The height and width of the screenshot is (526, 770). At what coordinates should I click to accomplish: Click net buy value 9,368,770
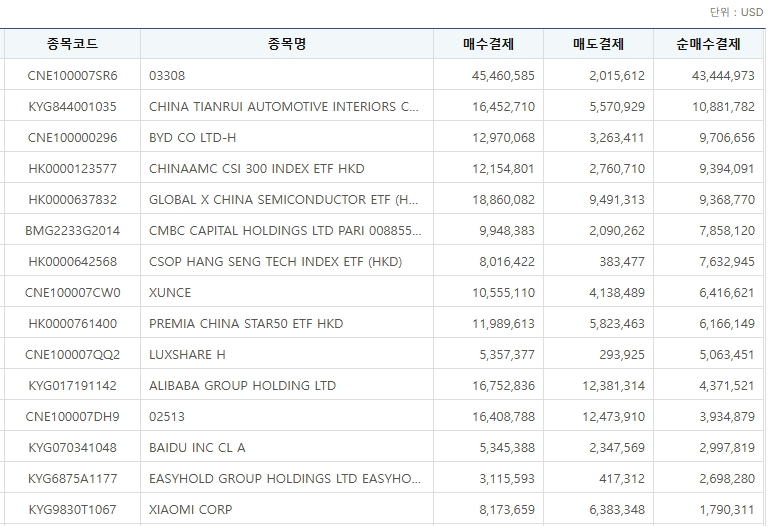click(727, 199)
